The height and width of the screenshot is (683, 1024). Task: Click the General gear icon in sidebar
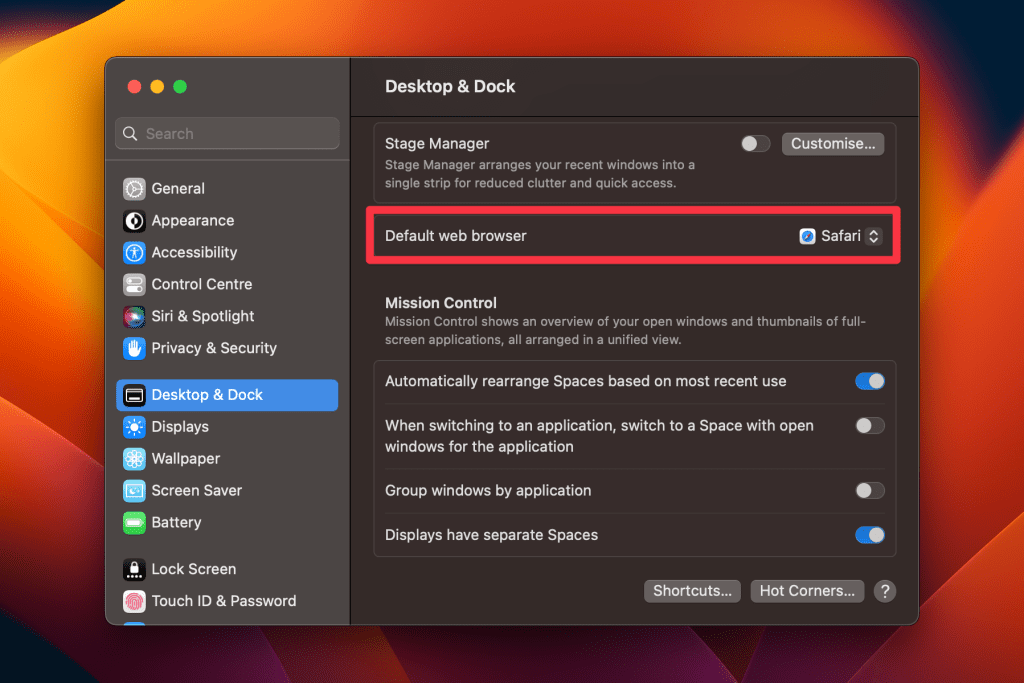[x=134, y=189]
